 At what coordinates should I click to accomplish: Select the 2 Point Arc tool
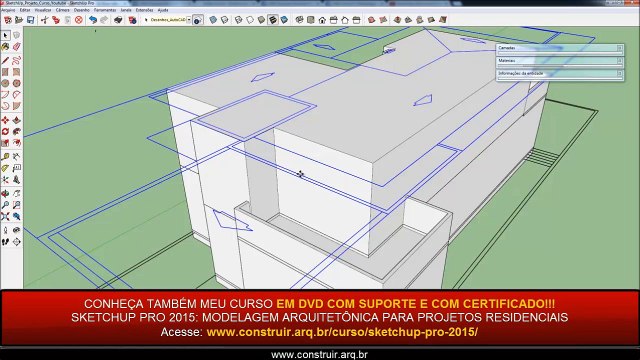click(x=16, y=95)
